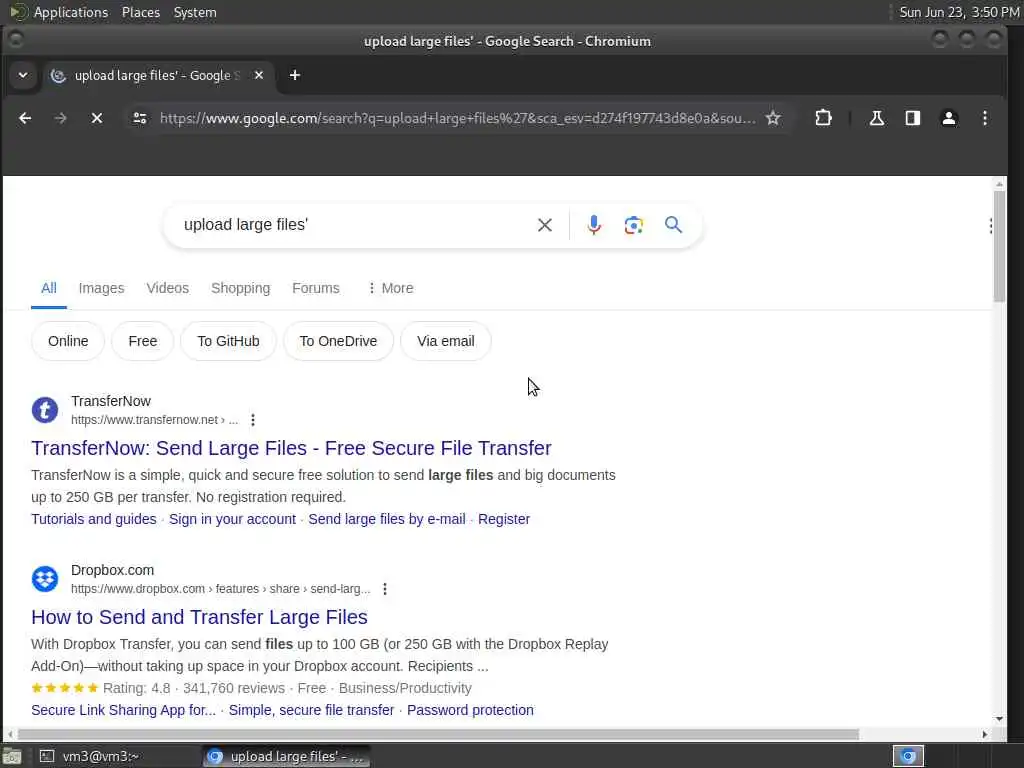Open site information icon in address bar
The height and width of the screenshot is (768, 1024).
coord(140,118)
